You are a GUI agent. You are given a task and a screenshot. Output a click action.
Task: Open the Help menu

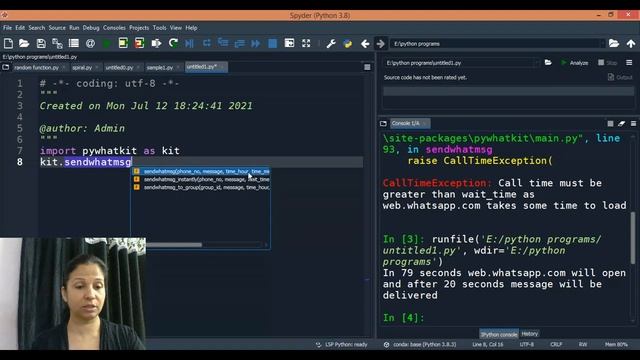191,28
